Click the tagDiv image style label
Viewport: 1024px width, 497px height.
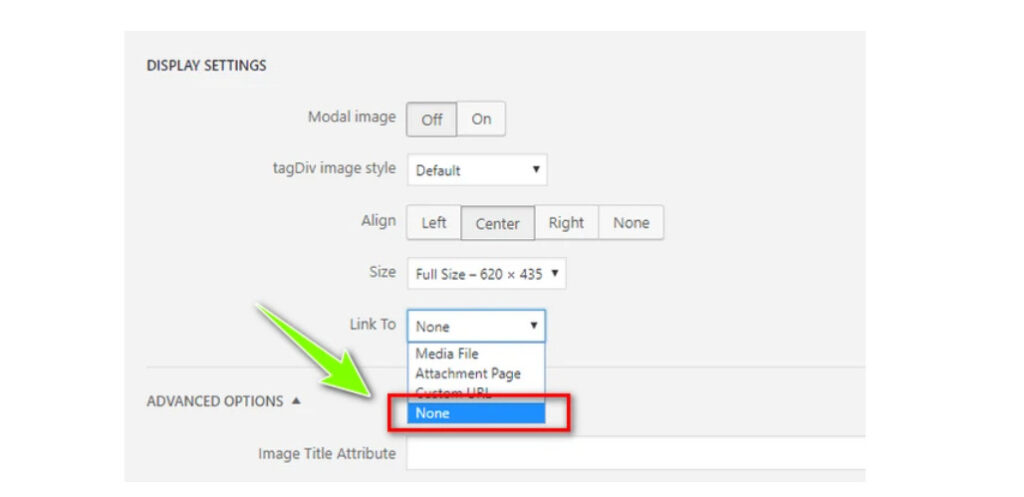(327, 168)
